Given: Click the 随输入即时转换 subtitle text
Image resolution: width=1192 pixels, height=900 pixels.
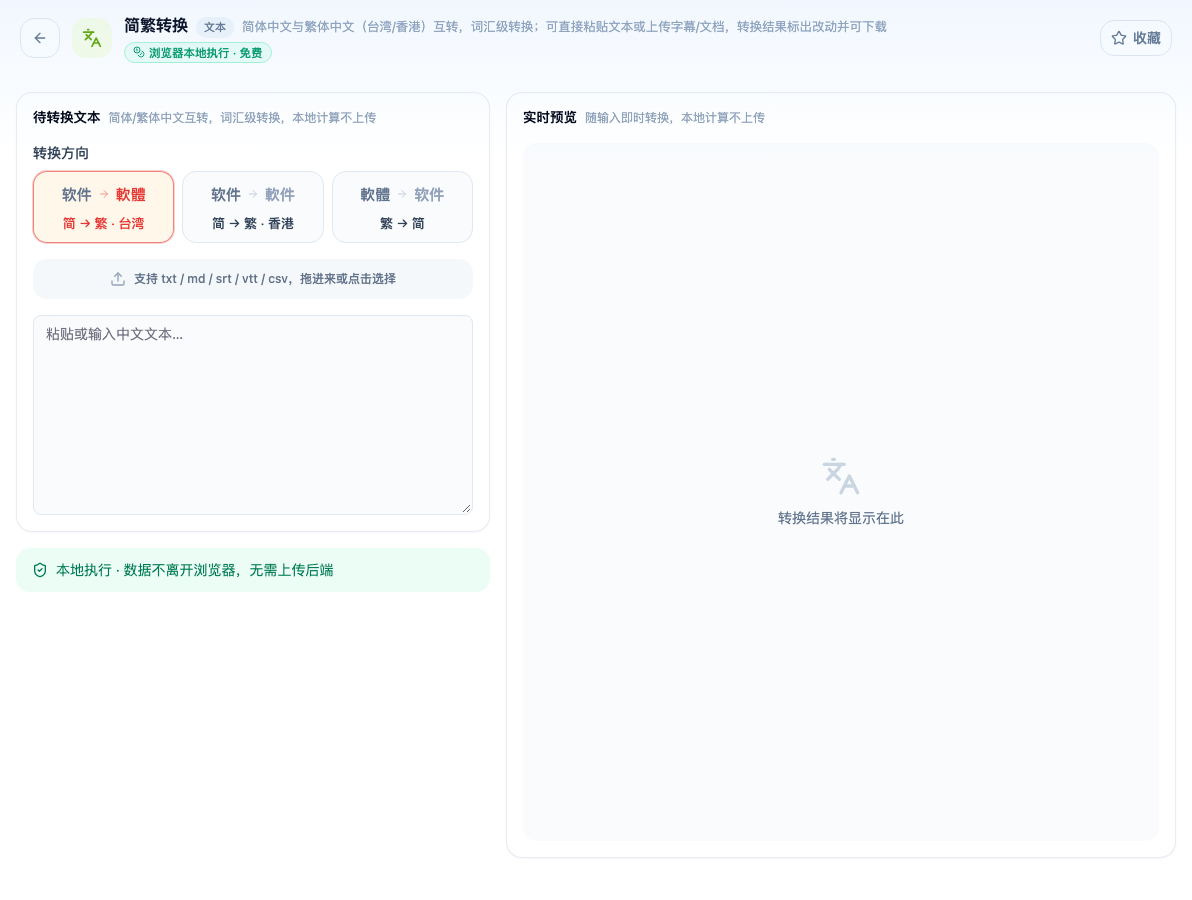Looking at the screenshot, I should [675, 118].
